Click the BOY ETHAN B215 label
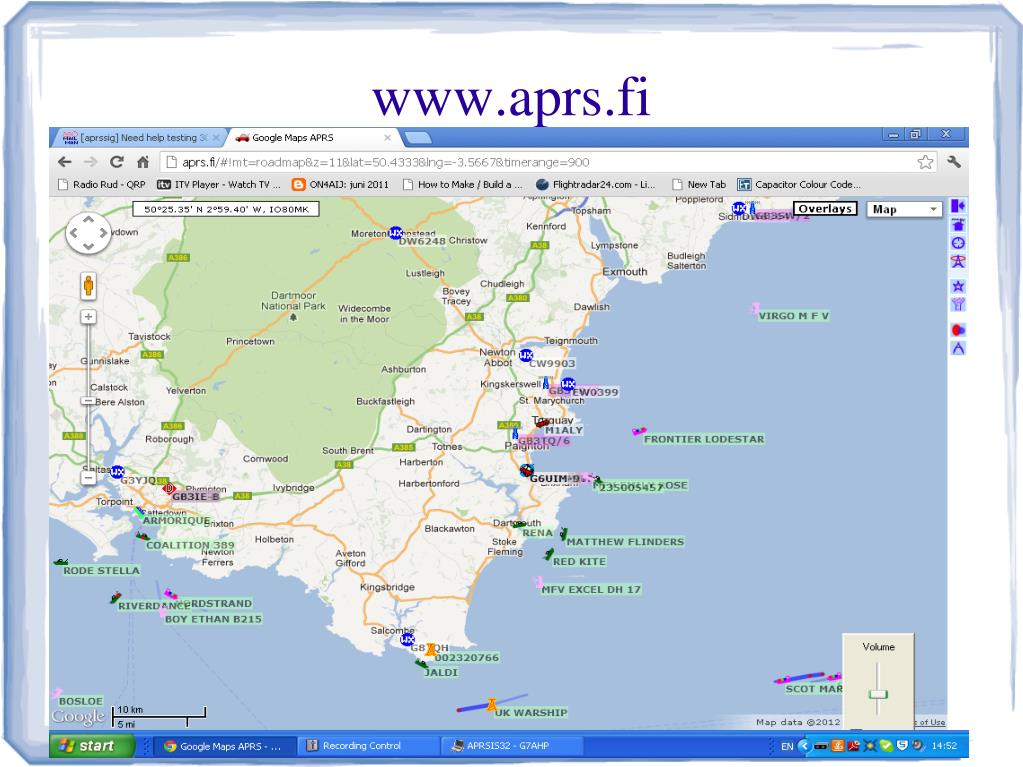 click(213, 619)
